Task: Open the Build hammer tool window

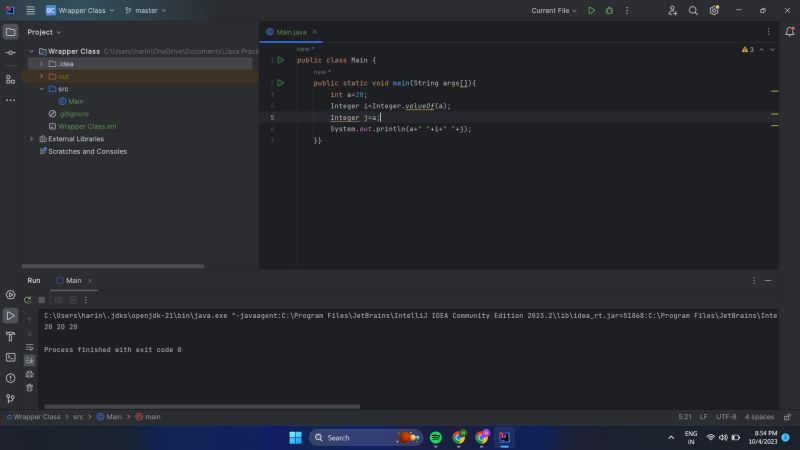Action: 10,337
